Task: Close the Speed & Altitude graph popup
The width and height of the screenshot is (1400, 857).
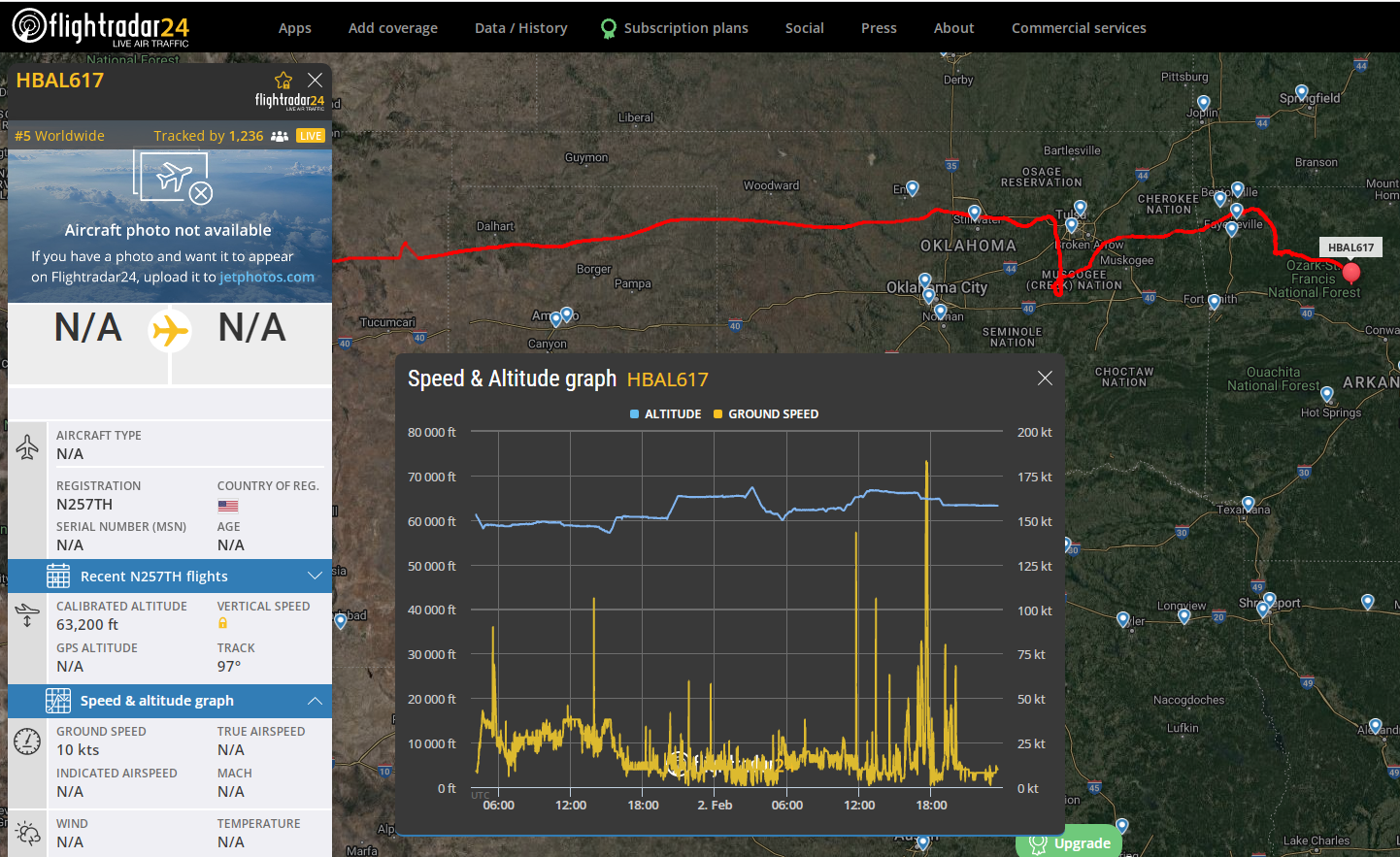Action: 1045,378
